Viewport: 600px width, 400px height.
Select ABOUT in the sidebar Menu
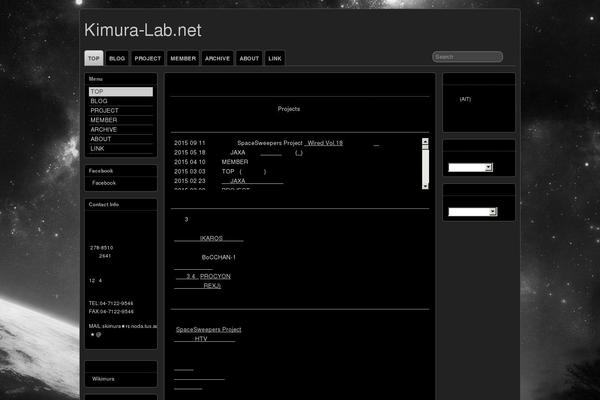121,139
